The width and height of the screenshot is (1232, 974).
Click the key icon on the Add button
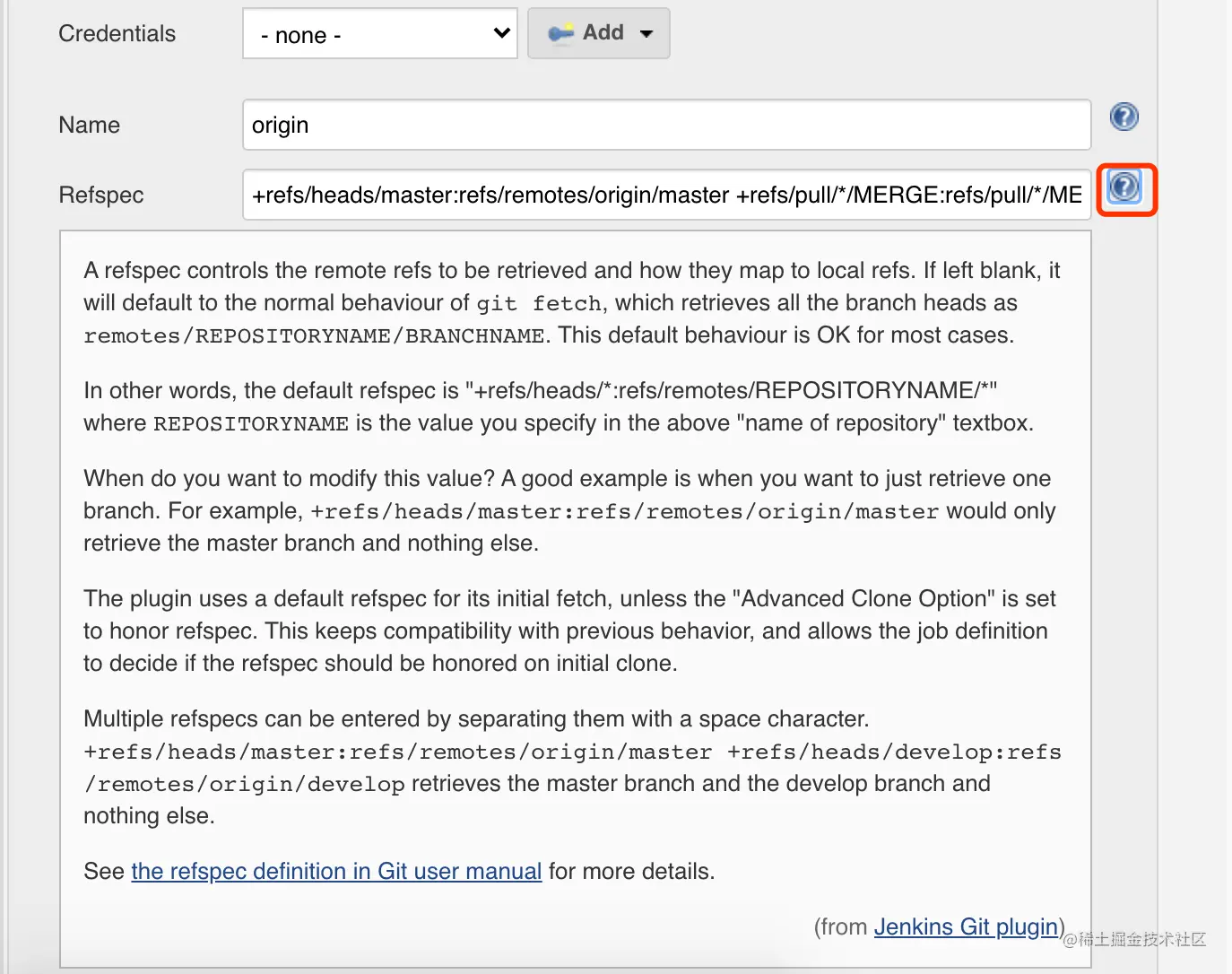pos(561,33)
